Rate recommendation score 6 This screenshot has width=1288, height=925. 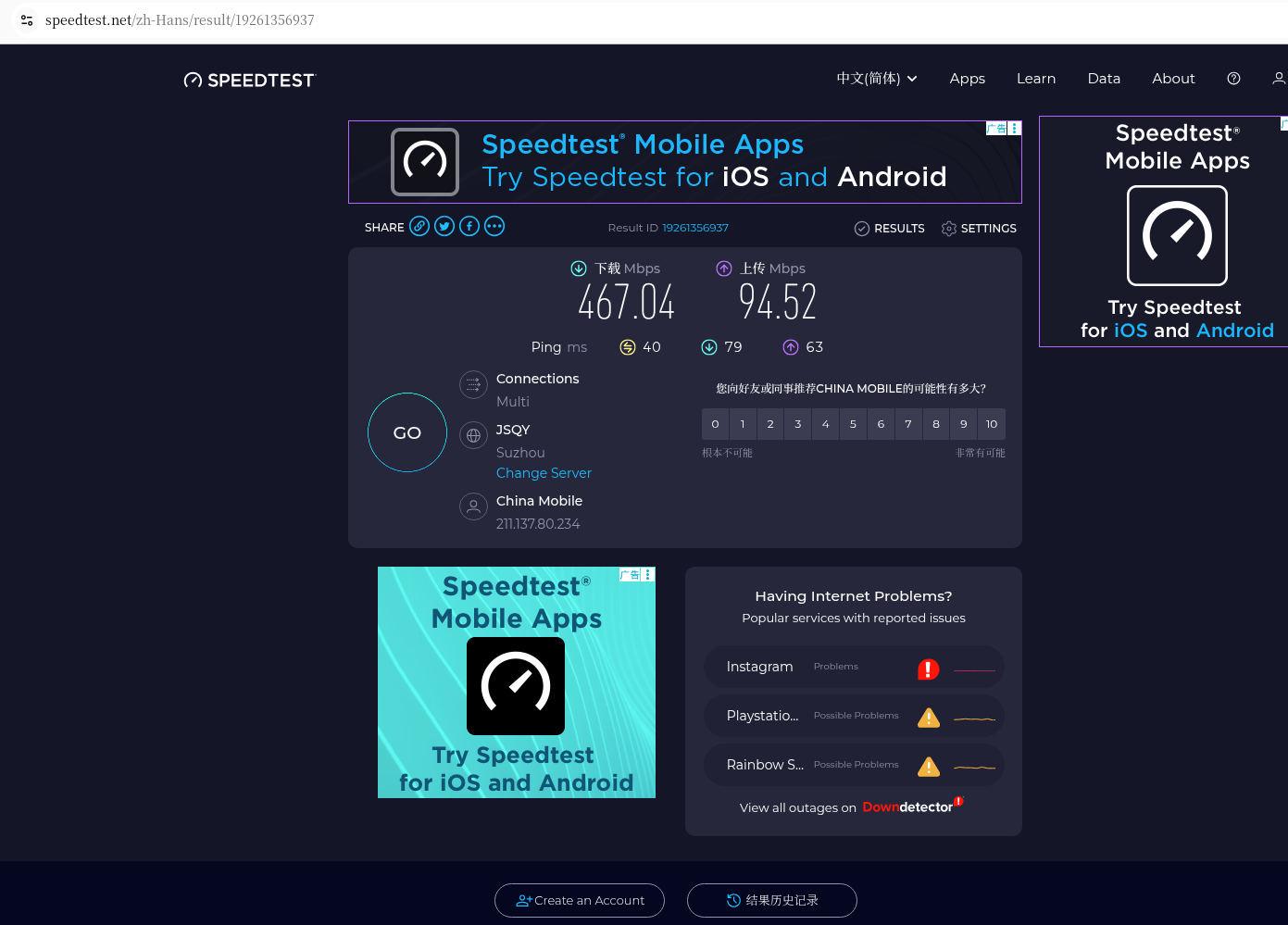click(881, 424)
